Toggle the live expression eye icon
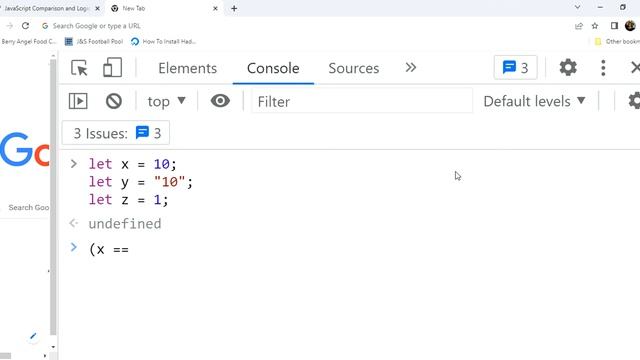The height and width of the screenshot is (360, 640). [220, 101]
